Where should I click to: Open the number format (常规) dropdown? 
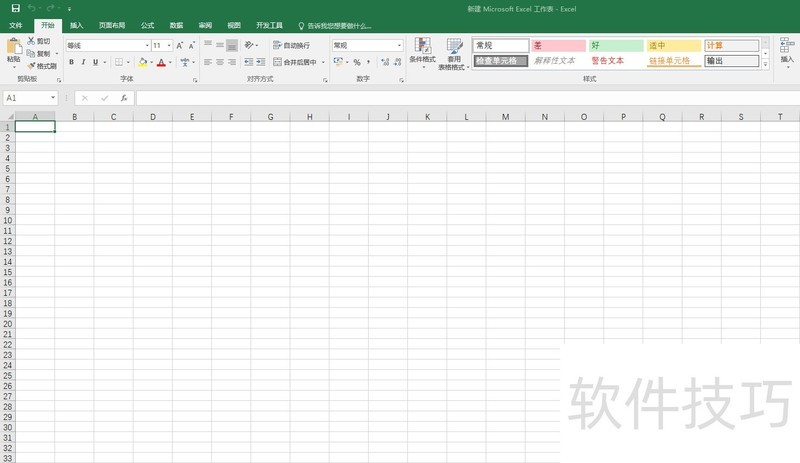(399, 45)
